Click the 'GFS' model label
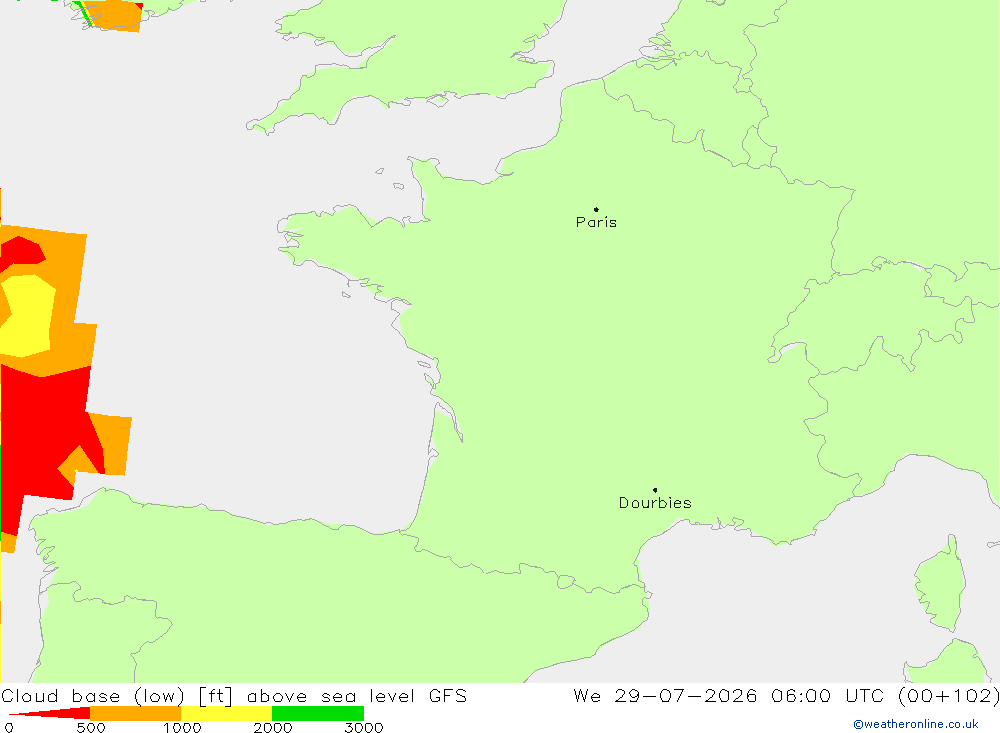 [448, 695]
